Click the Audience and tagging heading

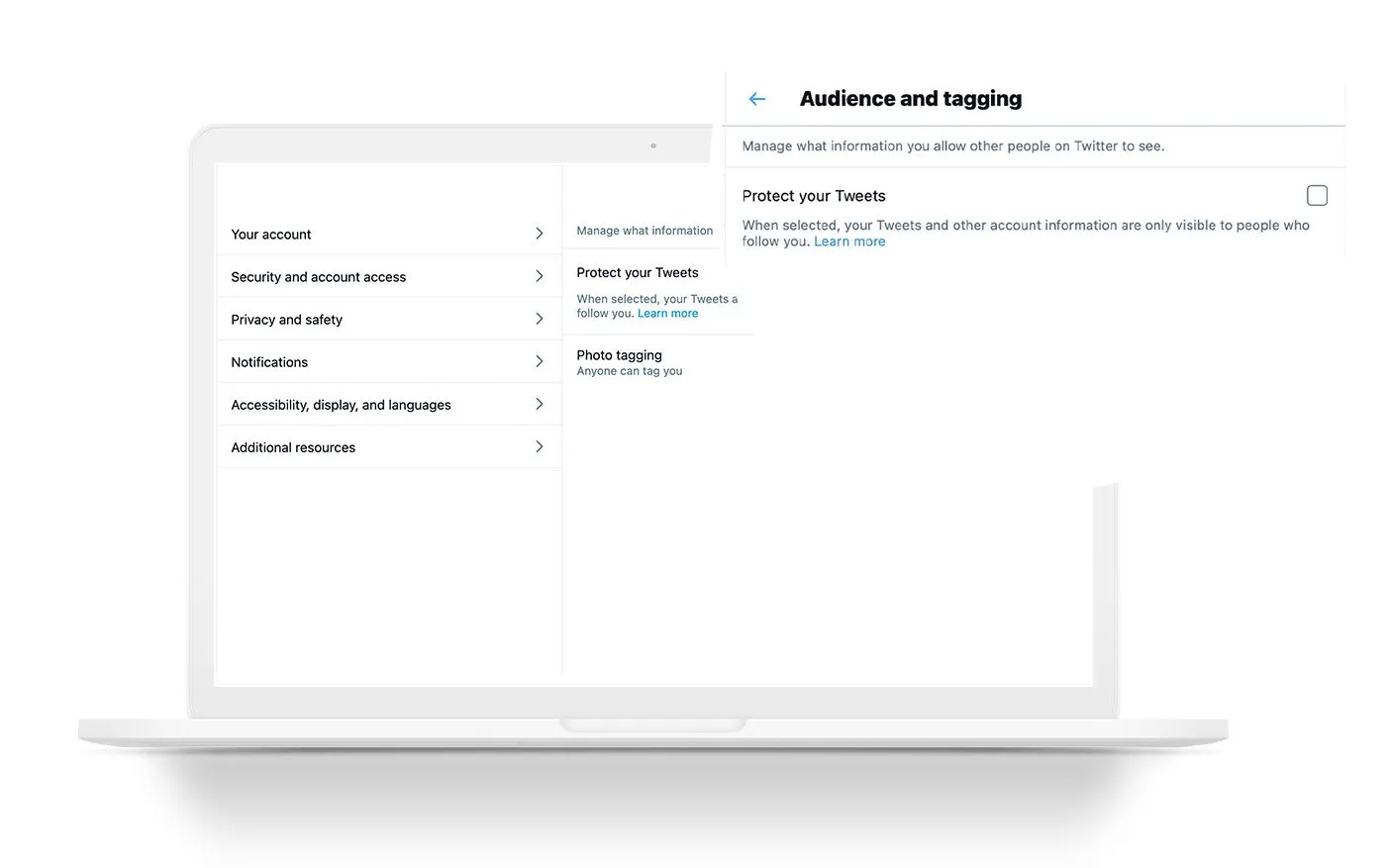point(910,99)
